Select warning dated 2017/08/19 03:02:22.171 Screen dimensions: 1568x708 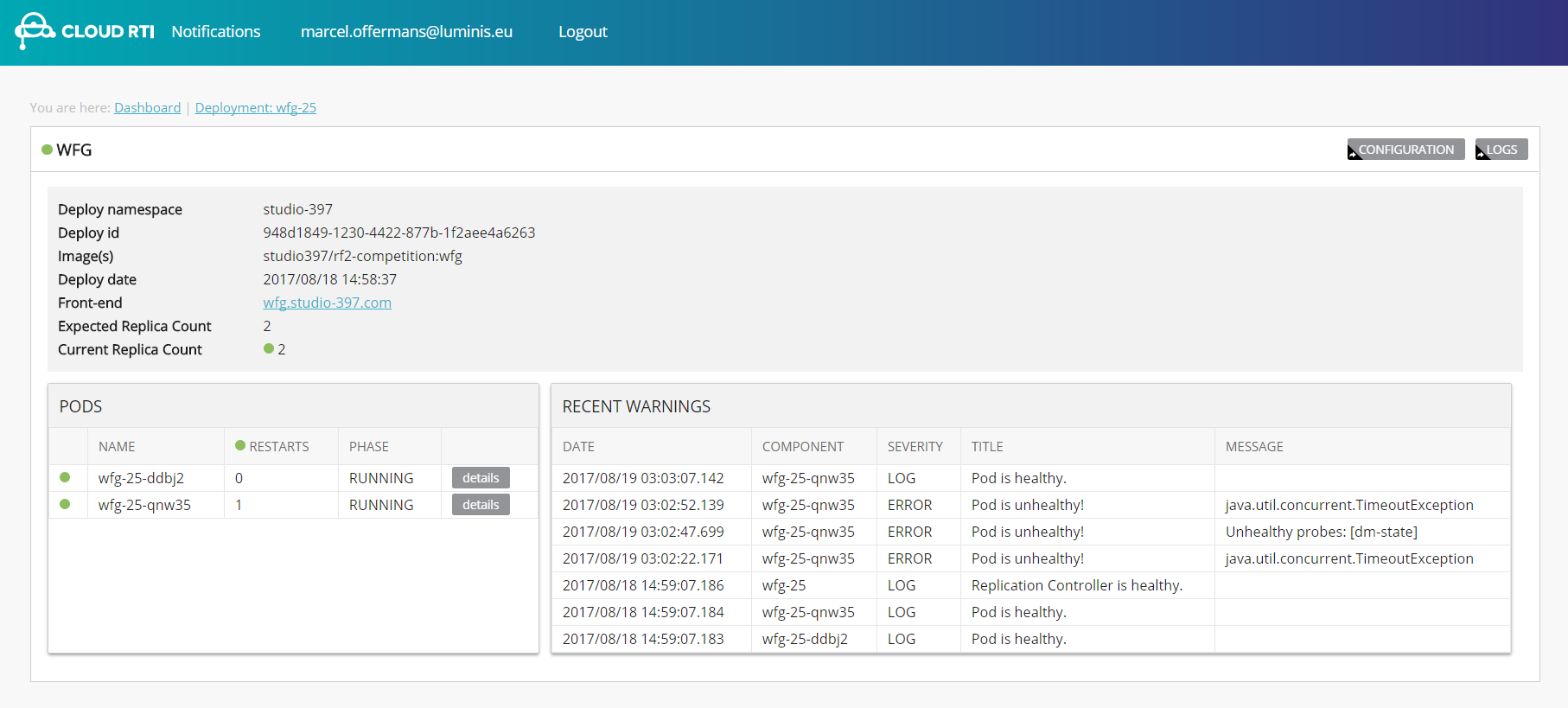[1031, 558]
